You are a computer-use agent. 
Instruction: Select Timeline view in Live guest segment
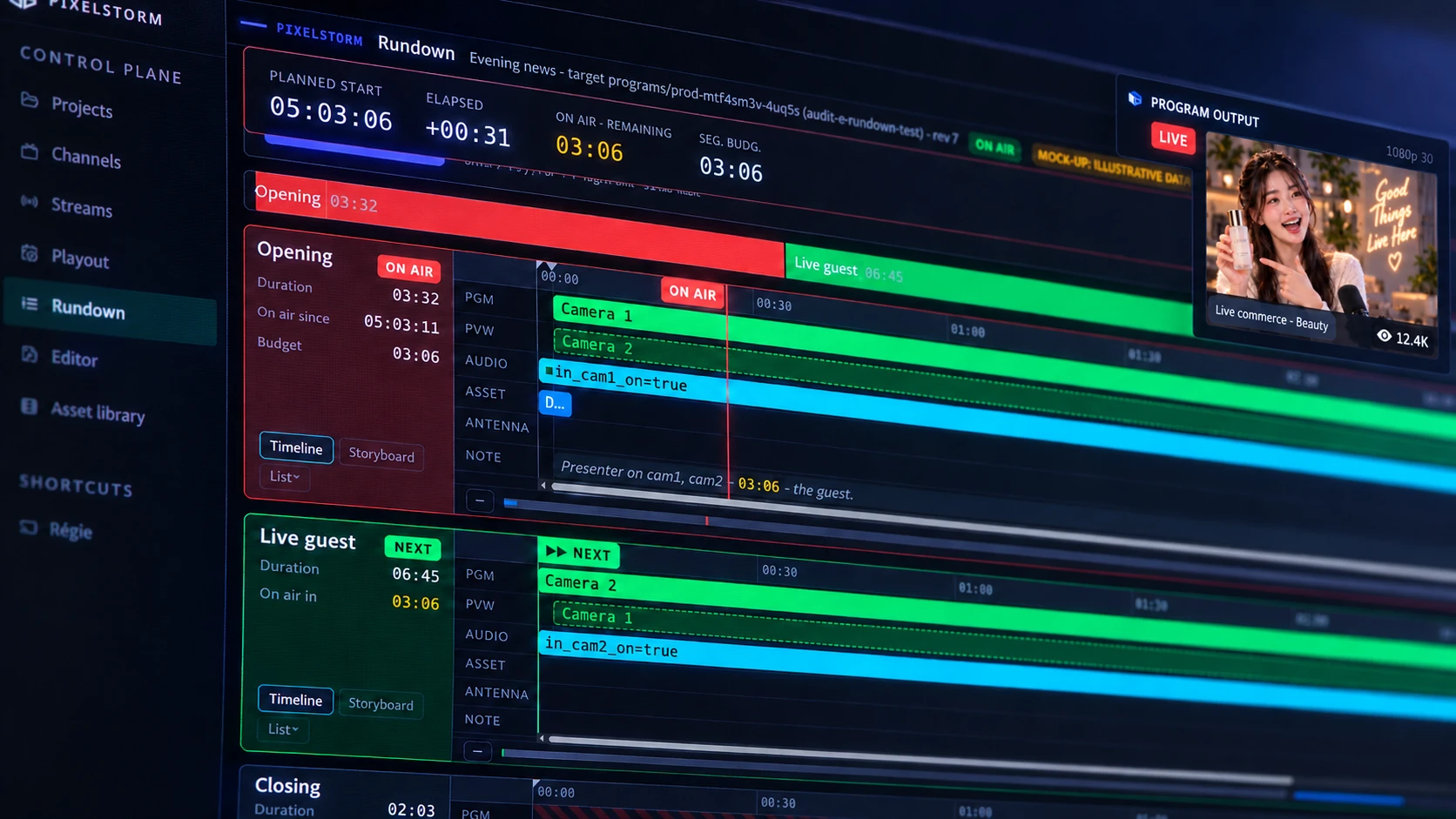pyautogui.click(x=295, y=700)
